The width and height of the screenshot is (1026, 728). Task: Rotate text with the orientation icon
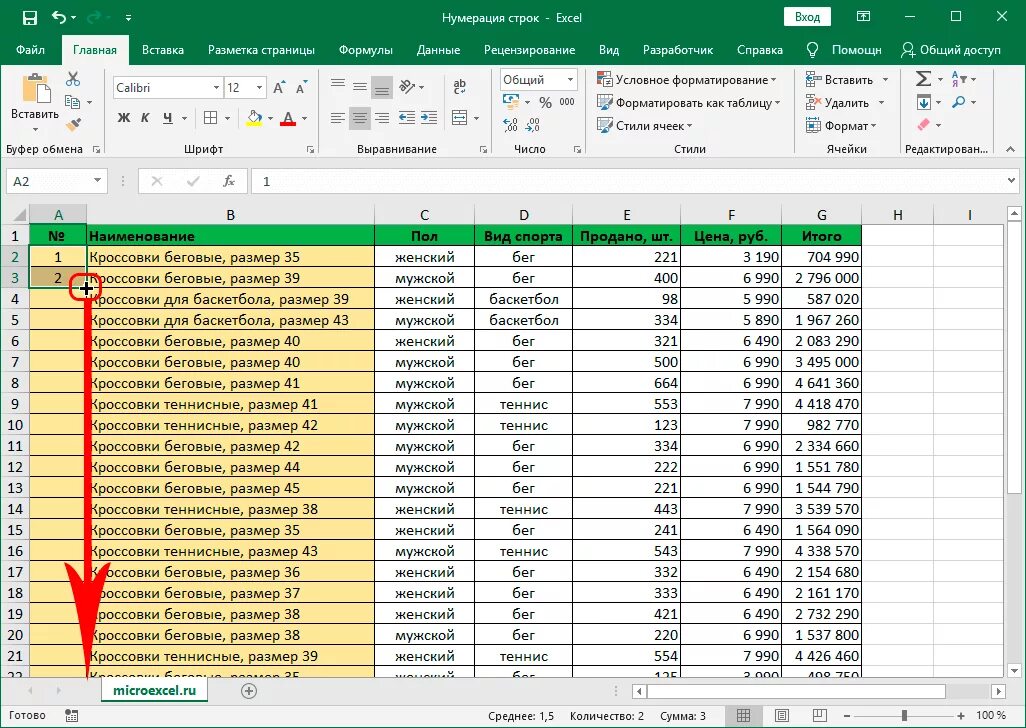pyautogui.click(x=407, y=86)
